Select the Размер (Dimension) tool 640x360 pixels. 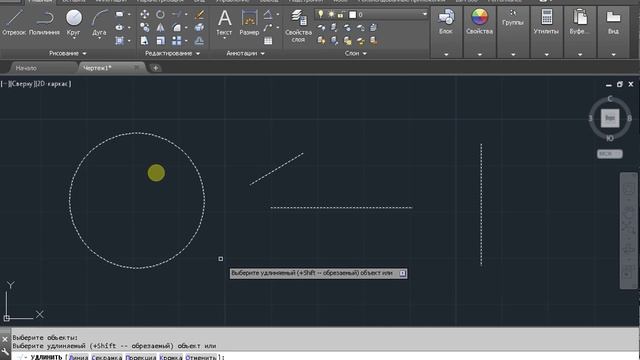pos(249,22)
